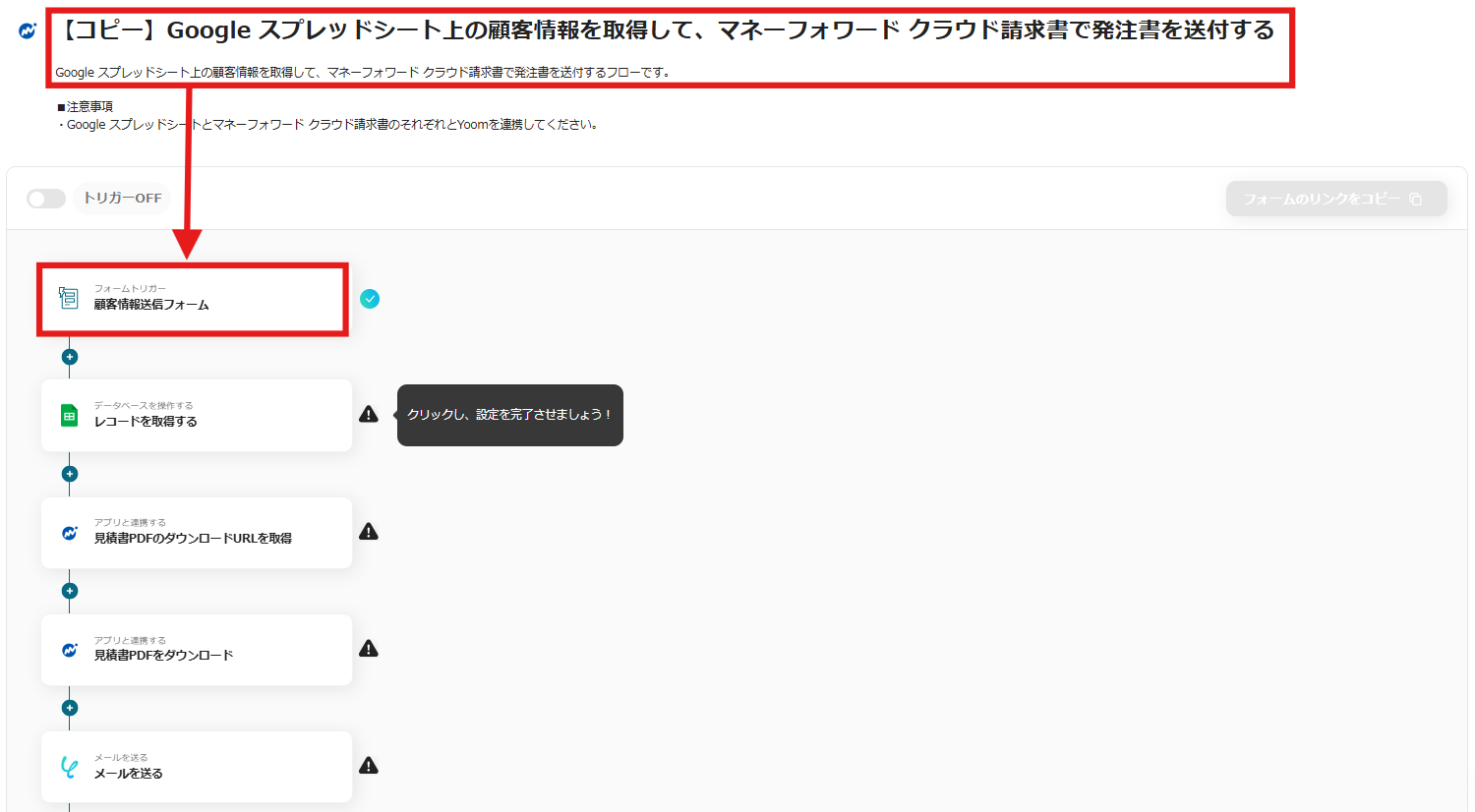Click the note about connecting Yoom
The image size is (1475, 812).
[327, 125]
